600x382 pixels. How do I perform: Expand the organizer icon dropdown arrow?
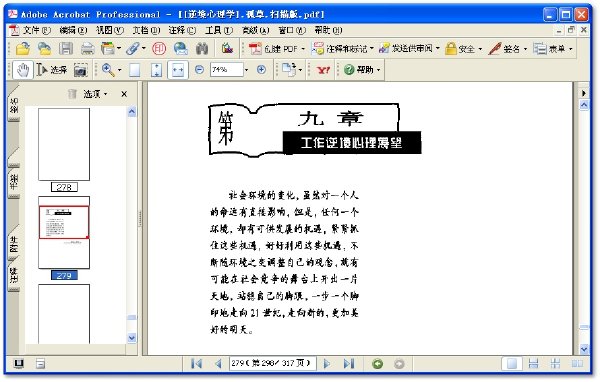point(119,49)
